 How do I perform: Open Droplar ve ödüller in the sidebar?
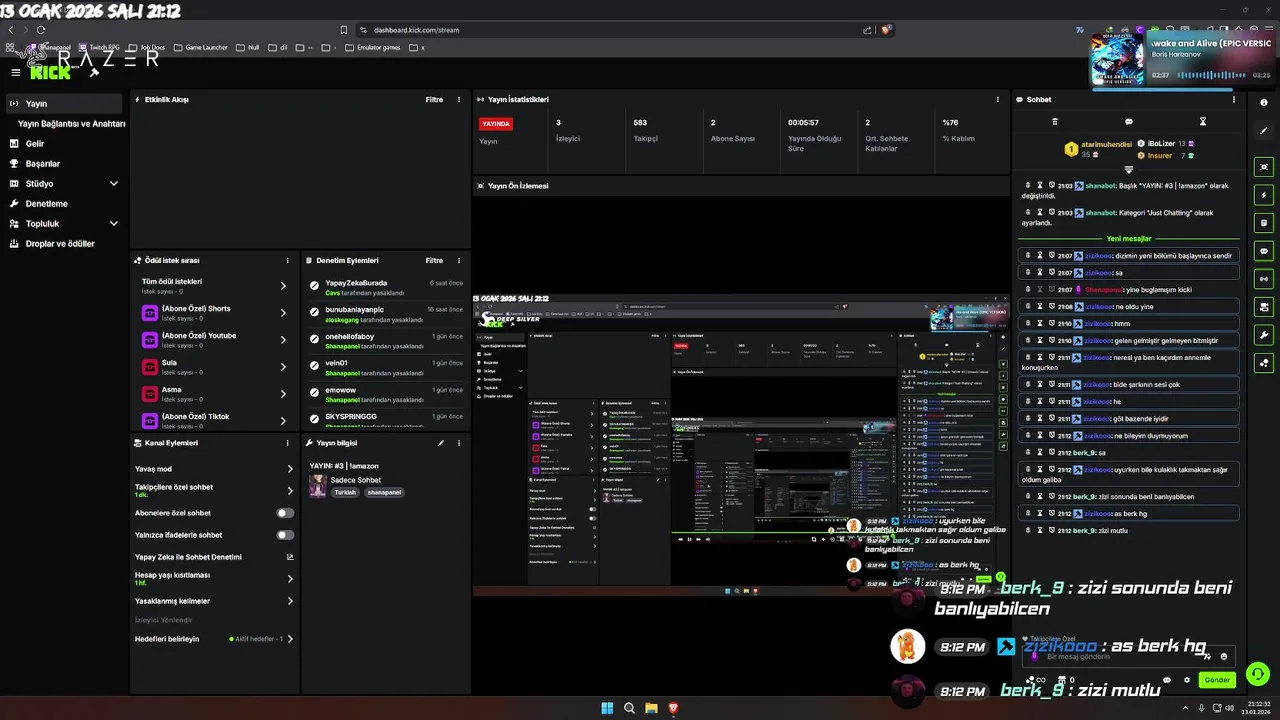(64, 244)
